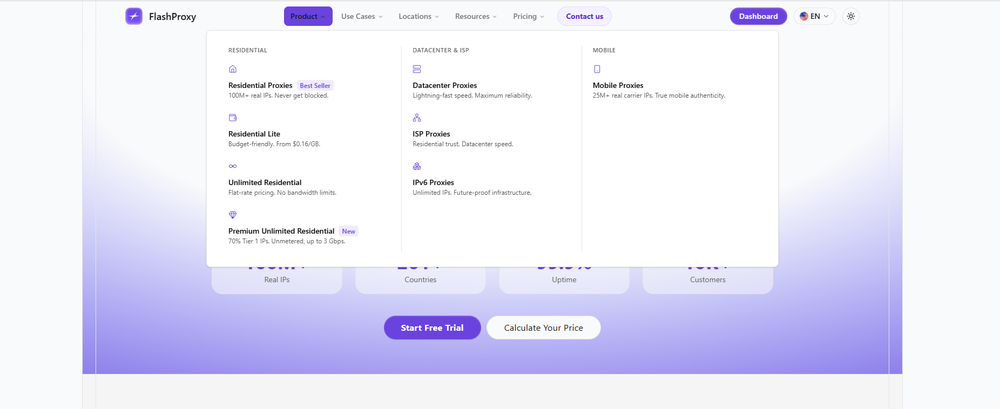Expand the Locations dropdown
This screenshot has width=1000, height=409.
(418, 17)
